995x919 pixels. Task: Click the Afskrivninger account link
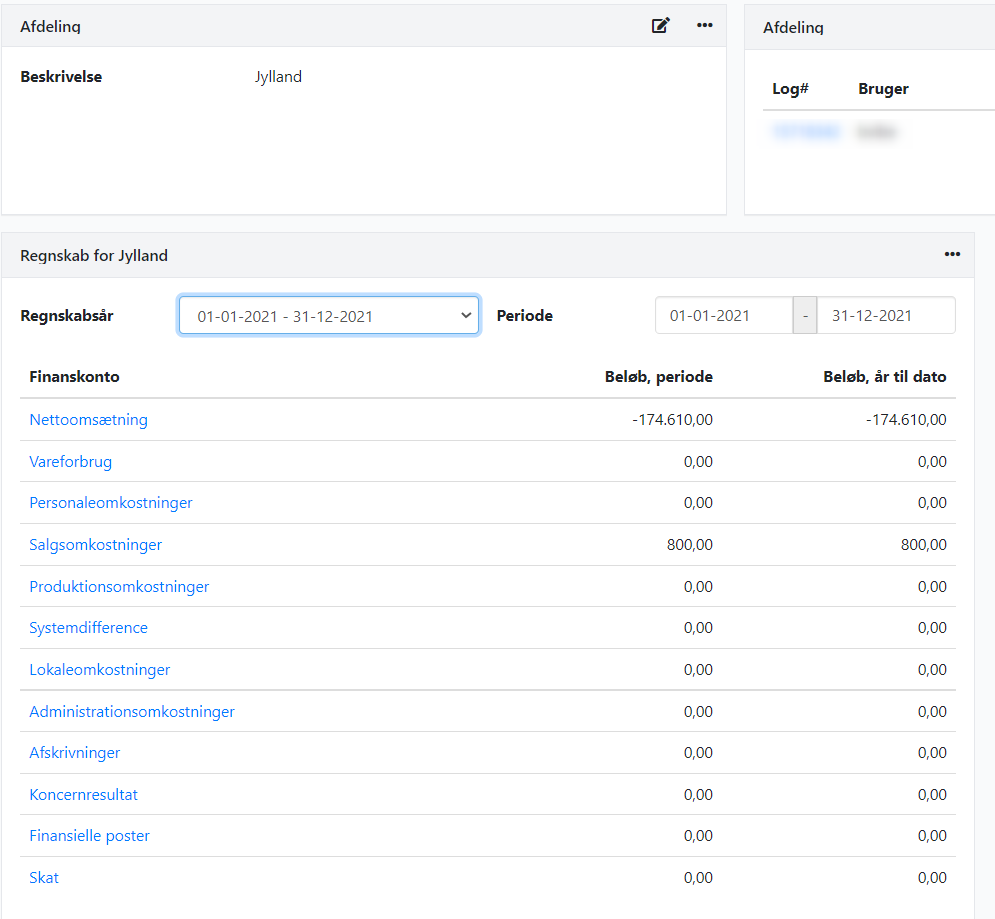pos(75,753)
